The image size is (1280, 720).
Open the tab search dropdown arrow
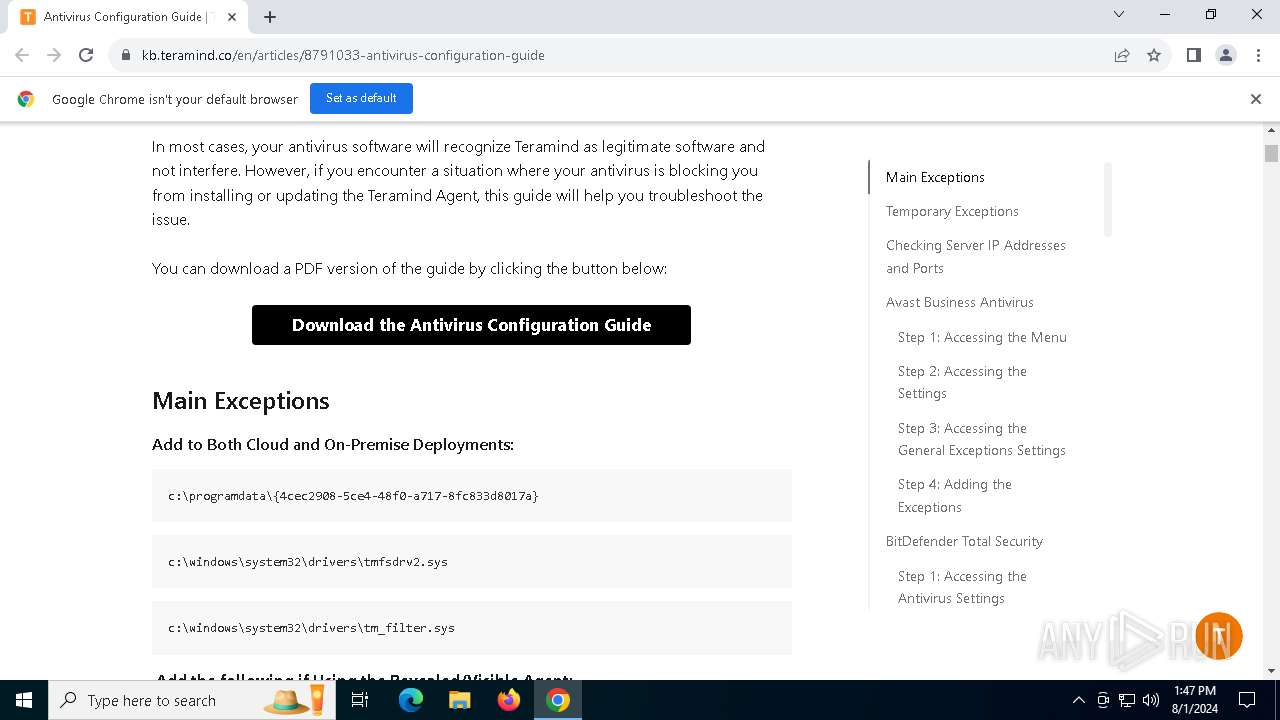click(x=1119, y=15)
